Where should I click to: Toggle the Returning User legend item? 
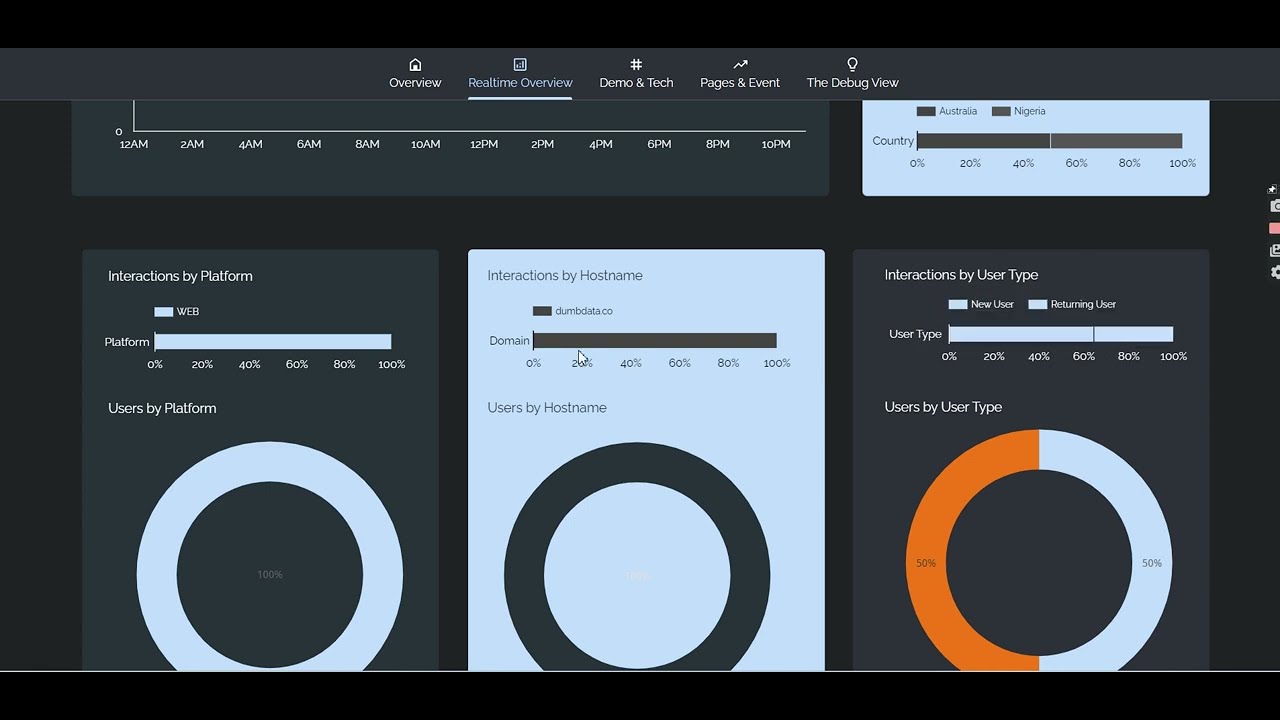1072,304
